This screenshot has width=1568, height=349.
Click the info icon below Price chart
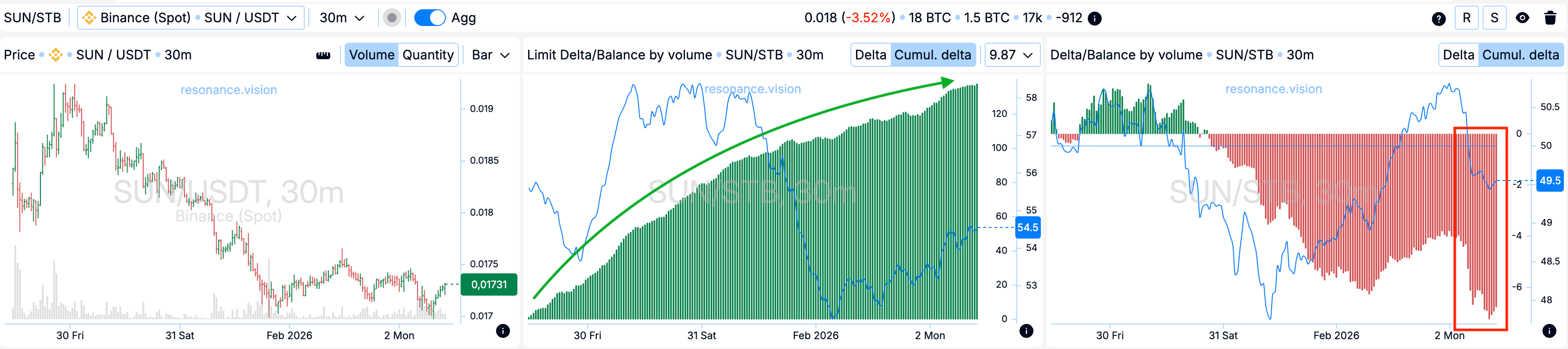tap(503, 331)
